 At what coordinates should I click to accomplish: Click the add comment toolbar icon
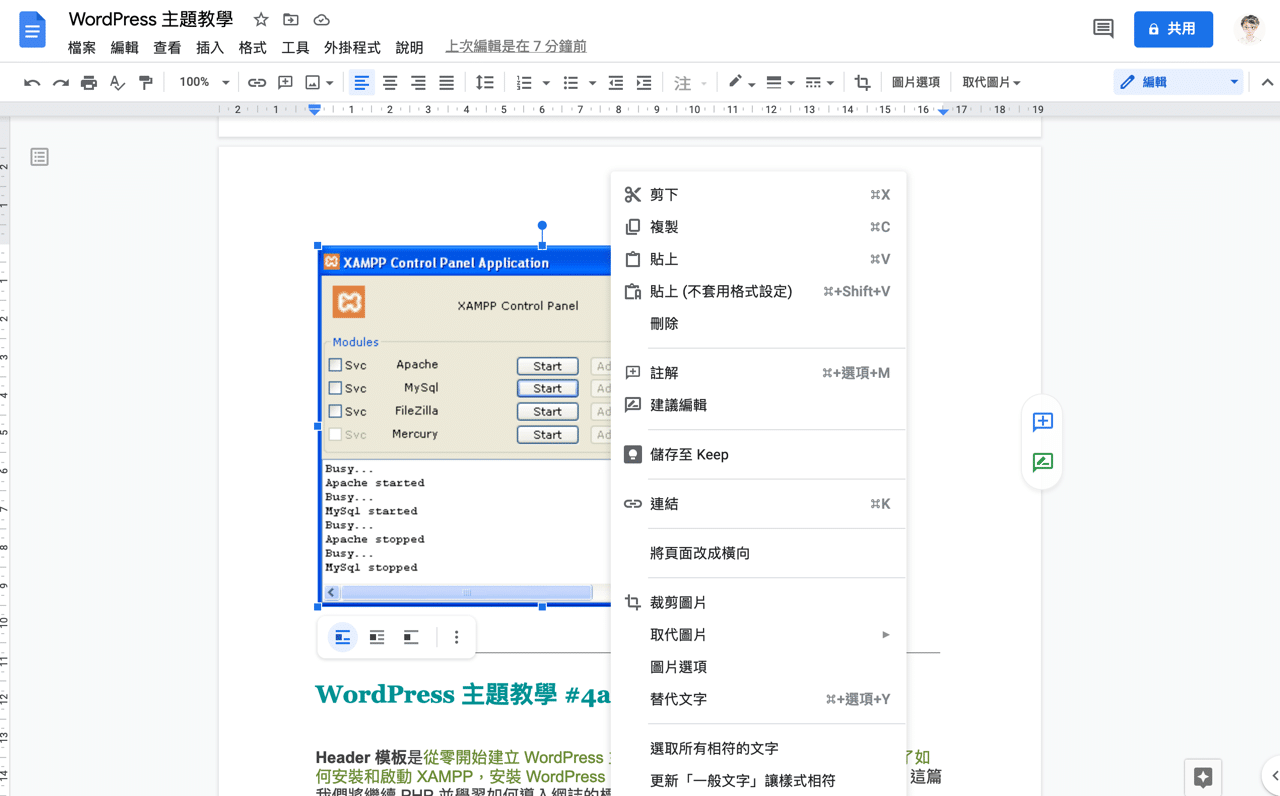[286, 83]
